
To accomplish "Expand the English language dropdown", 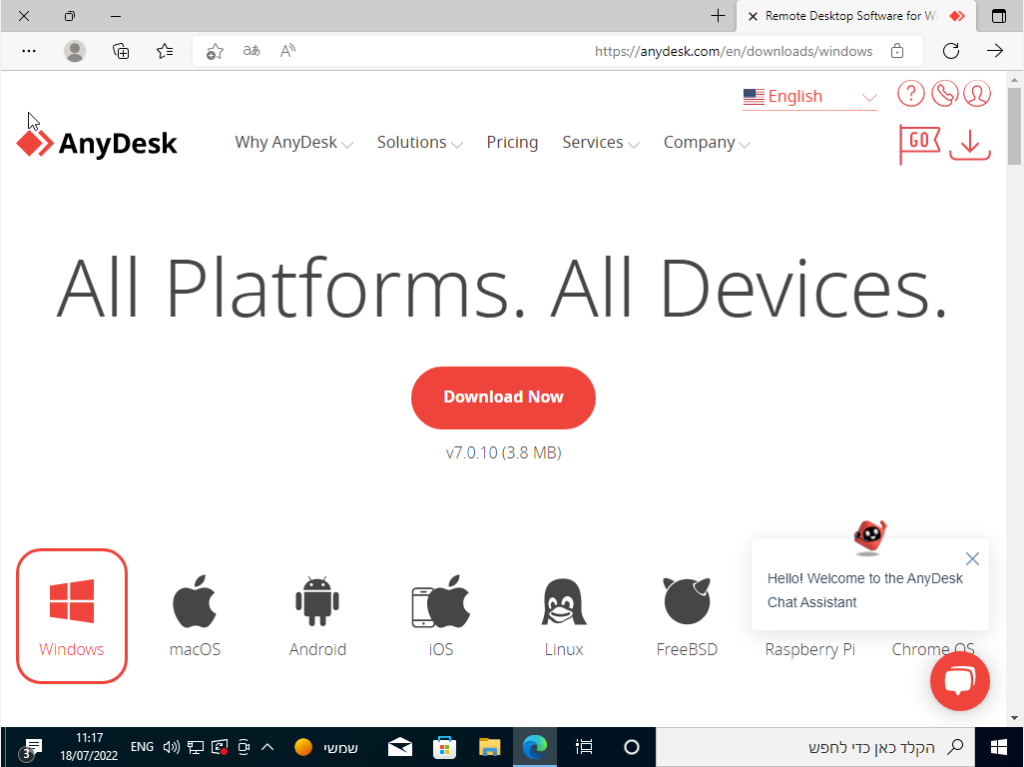I will 810,97.
